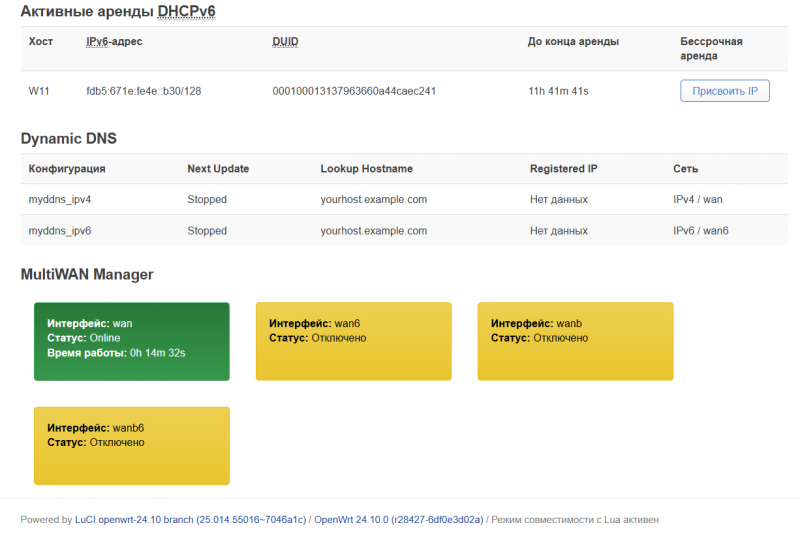The image size is (800, 540).
Task: Click the fdb5:671e:fe4e::b30/128 address
Action: tap(143, 91)
